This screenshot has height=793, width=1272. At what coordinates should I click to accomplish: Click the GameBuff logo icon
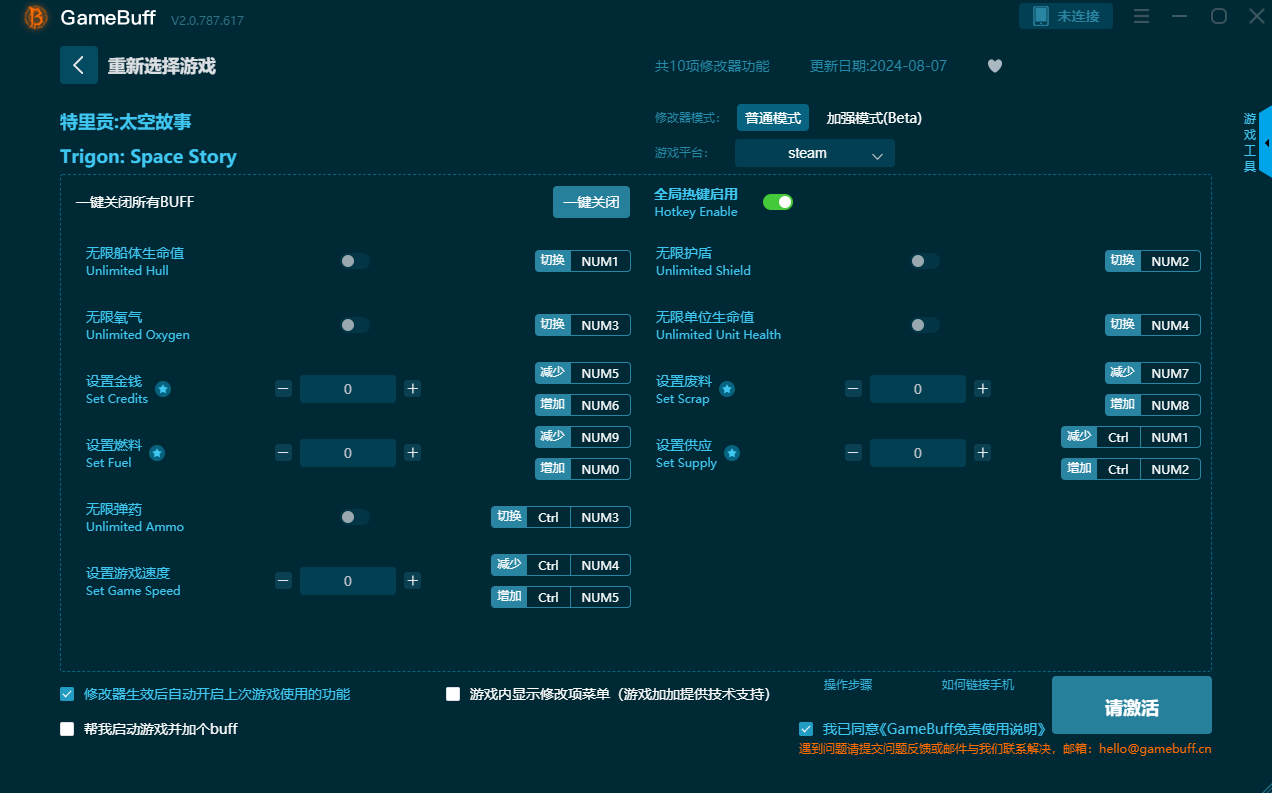(x=36, y=17)
